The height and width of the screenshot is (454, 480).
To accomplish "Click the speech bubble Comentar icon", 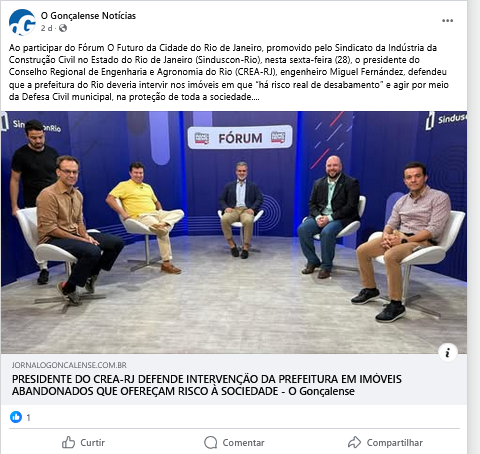I will coord(210,442).
